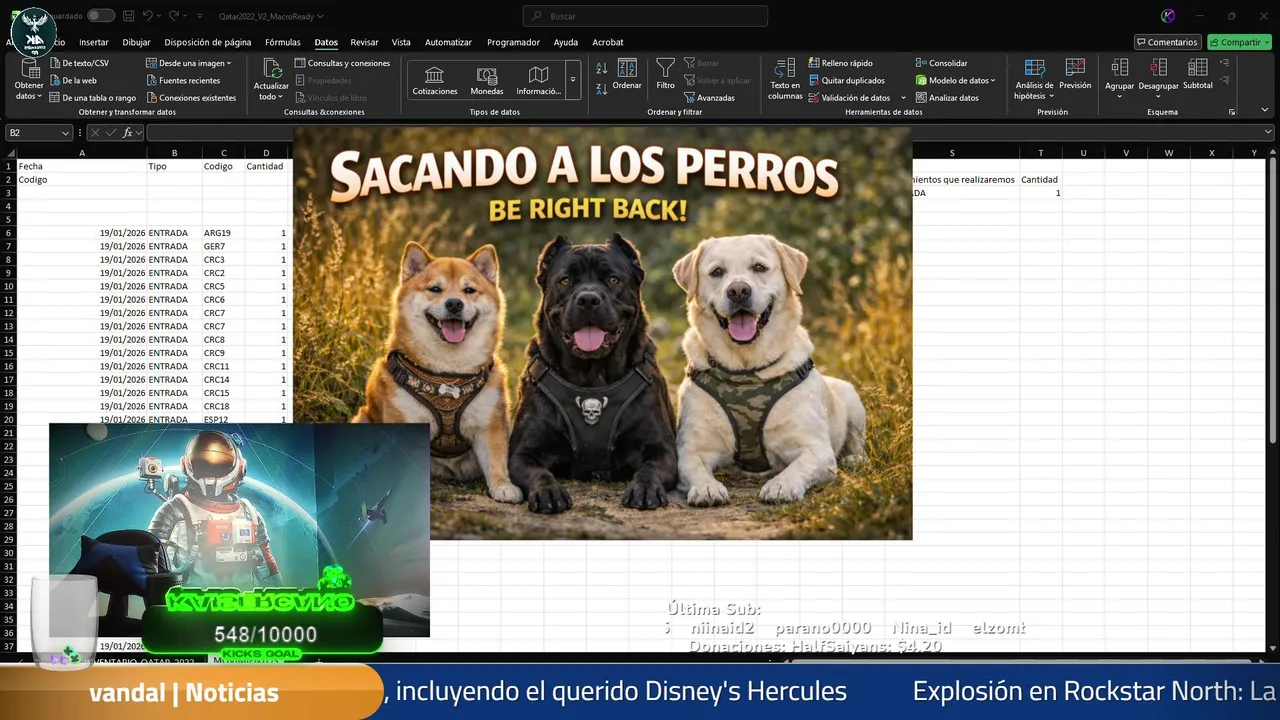Click the vertical scrollbar
This screenshot has height=720, width=1280.
point(1273,300)
